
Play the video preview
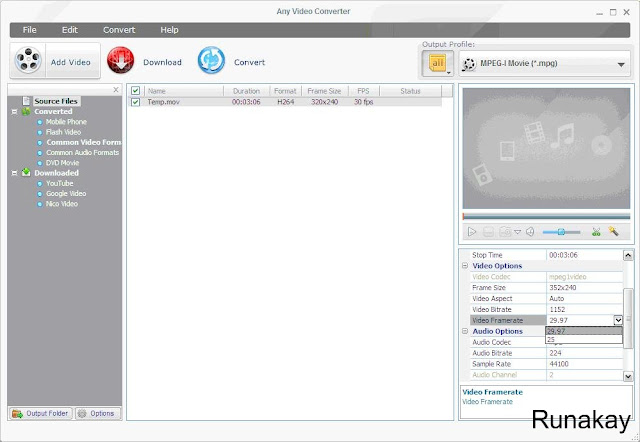472,232
